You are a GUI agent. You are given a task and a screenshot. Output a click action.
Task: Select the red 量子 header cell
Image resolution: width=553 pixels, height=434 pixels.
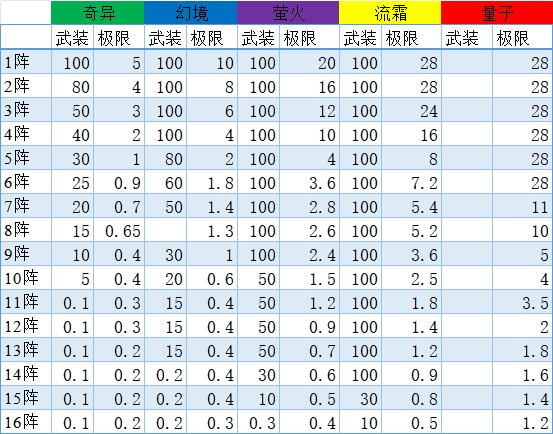click(497, 13)
